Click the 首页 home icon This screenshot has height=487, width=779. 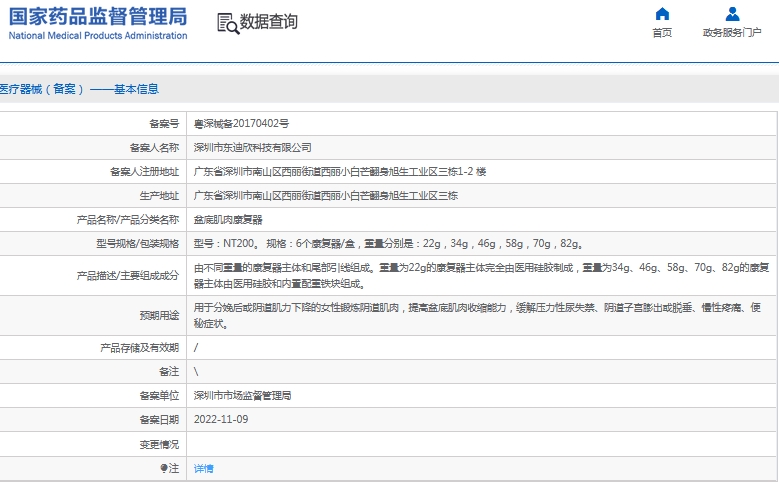pyautogui.click(x=662, y=13)
